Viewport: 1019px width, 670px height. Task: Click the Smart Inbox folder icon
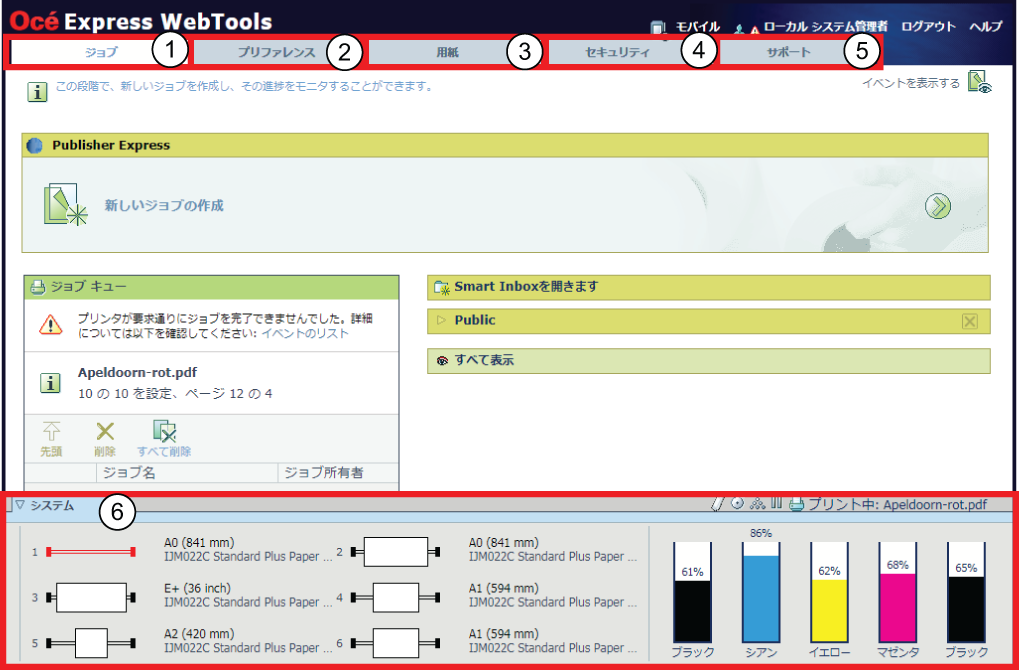[442, 287]
